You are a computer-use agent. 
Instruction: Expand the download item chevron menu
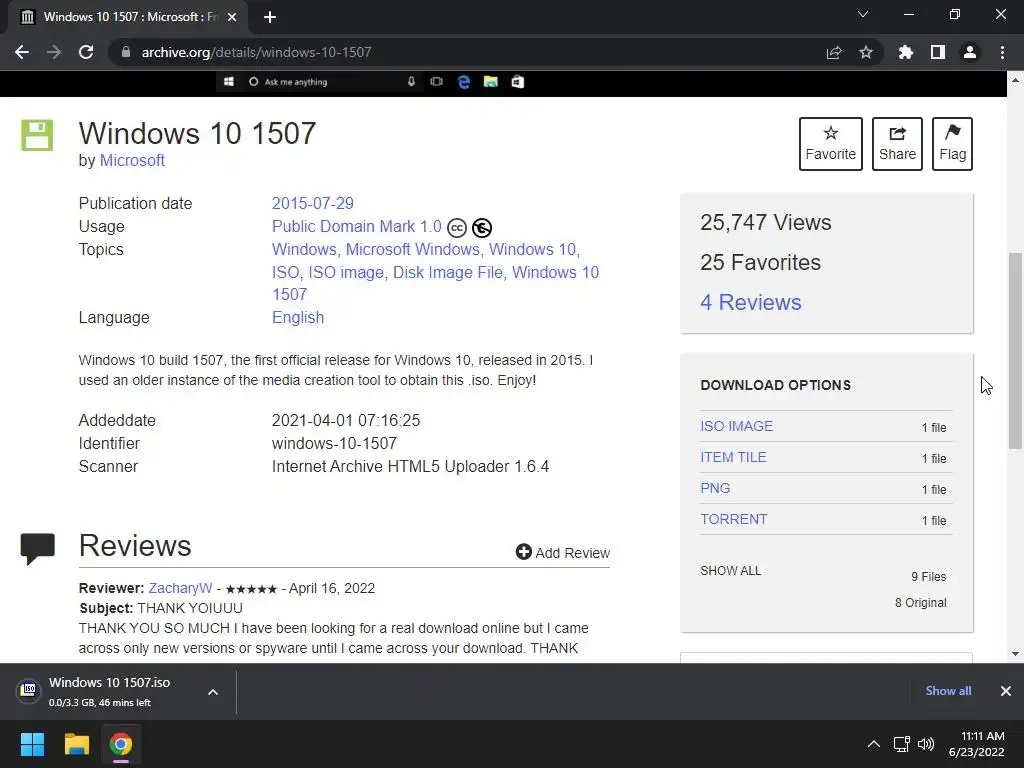(x=213, y=692)
